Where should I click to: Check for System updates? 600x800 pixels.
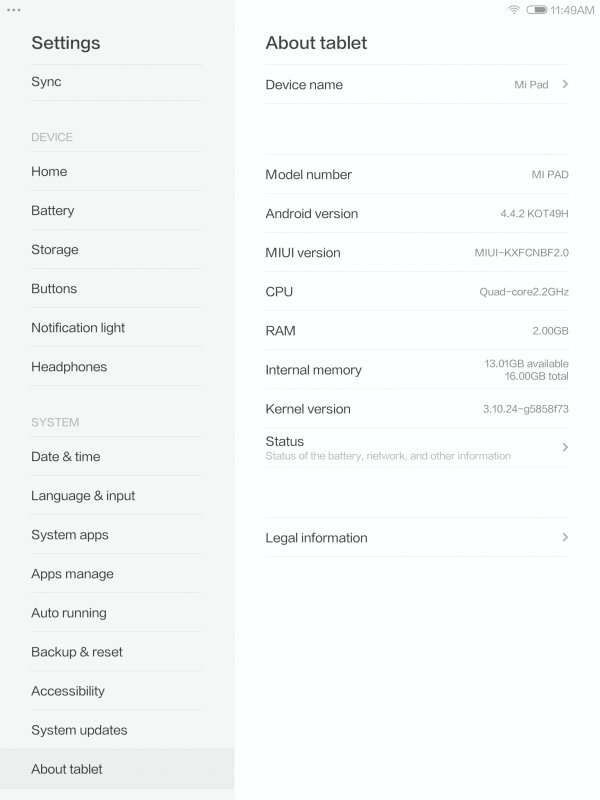[117, 729]
